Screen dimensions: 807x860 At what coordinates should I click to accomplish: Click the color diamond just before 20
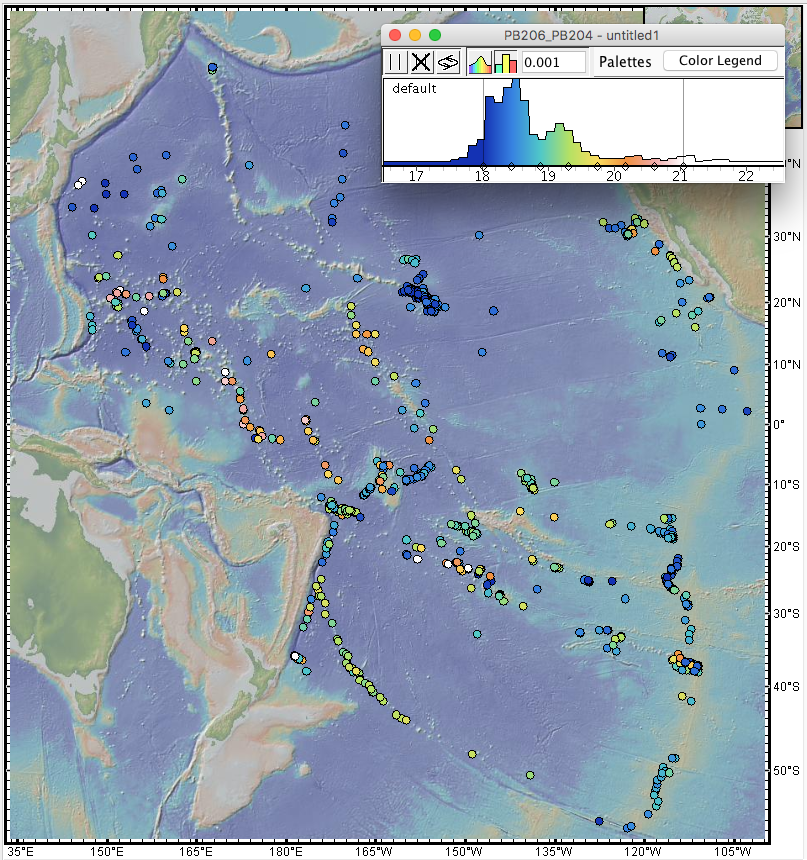[597, 166]
